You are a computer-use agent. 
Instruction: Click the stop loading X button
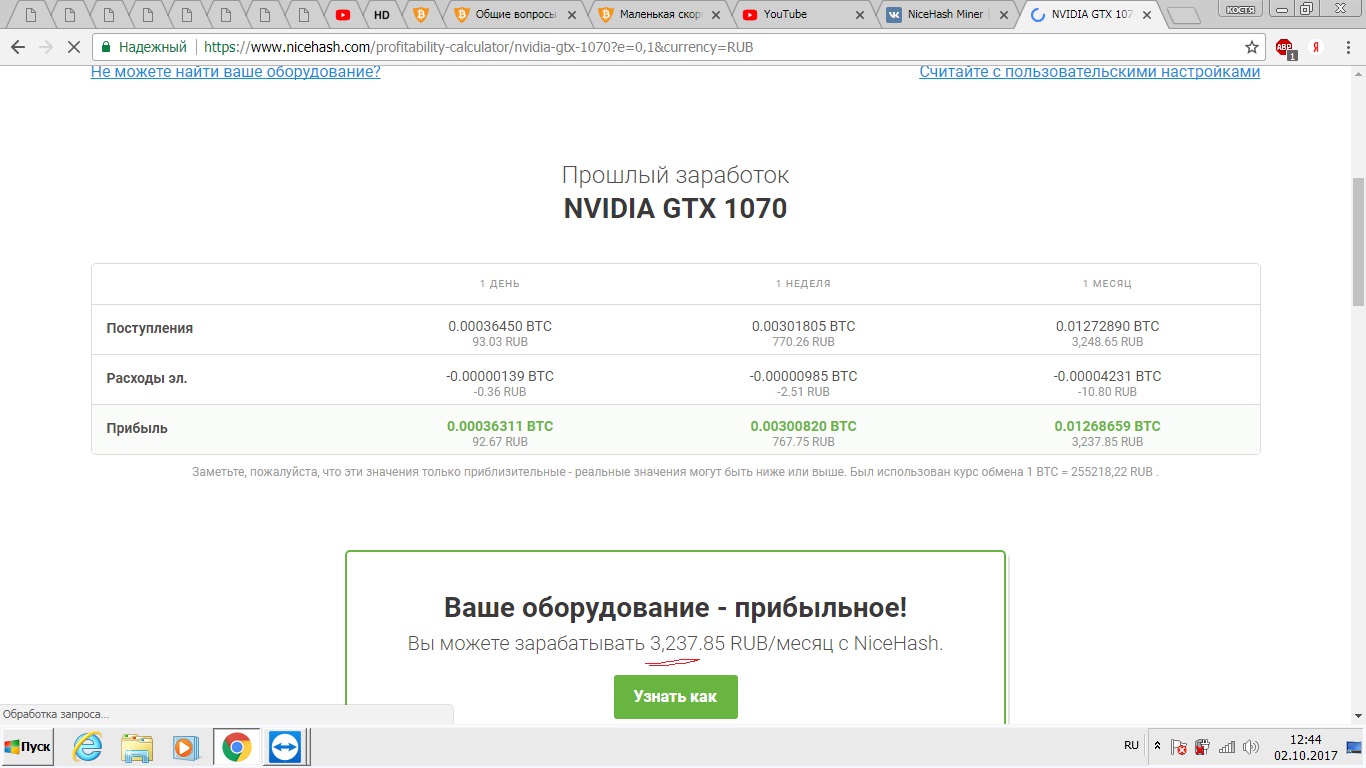[73, 47]
